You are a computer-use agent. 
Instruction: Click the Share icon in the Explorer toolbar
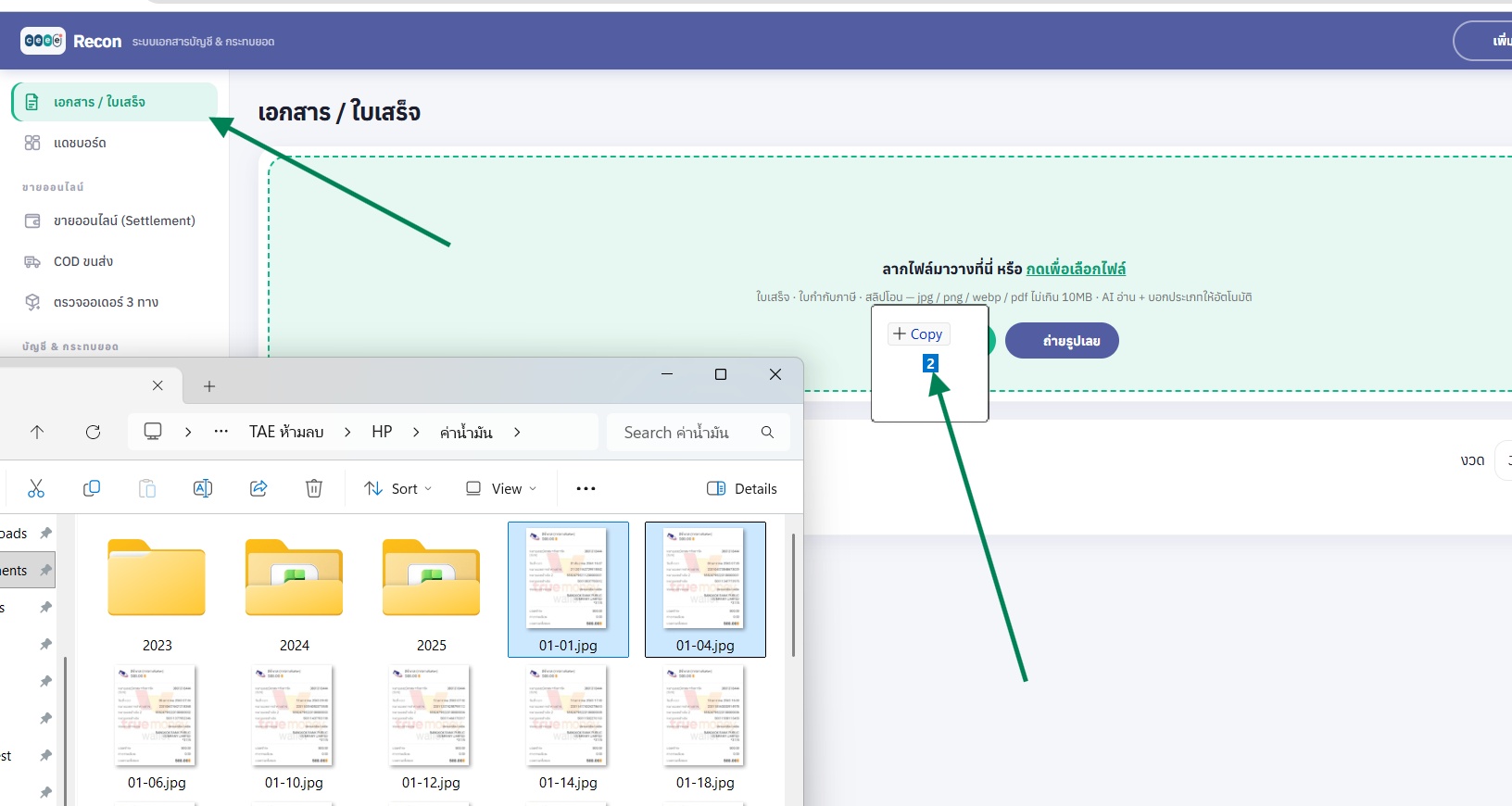coord(258,488)
